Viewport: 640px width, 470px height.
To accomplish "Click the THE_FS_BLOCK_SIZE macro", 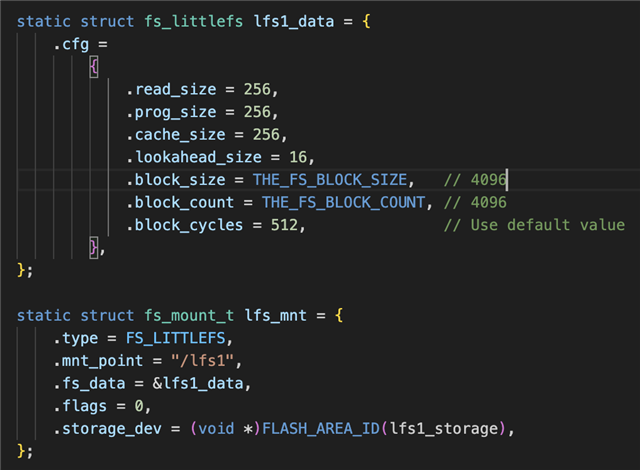I will click(330, 180).
